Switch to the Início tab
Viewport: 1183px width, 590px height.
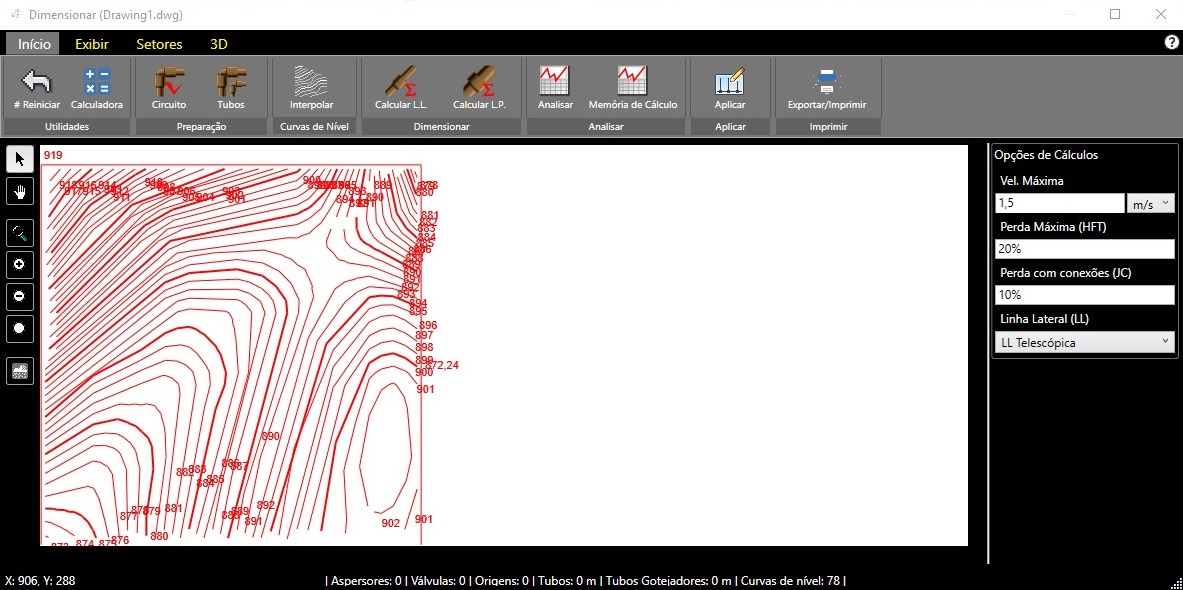pos(34,44)
